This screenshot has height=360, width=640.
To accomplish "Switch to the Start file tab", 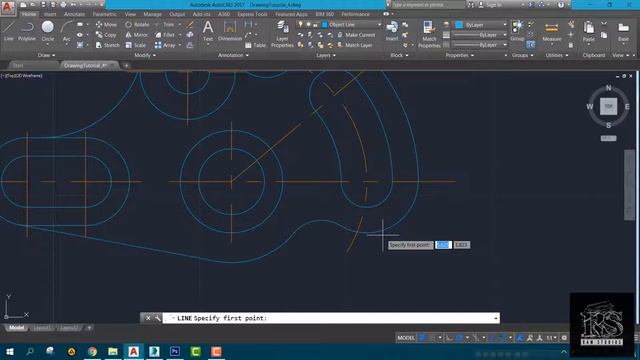I will coord(18,65).
